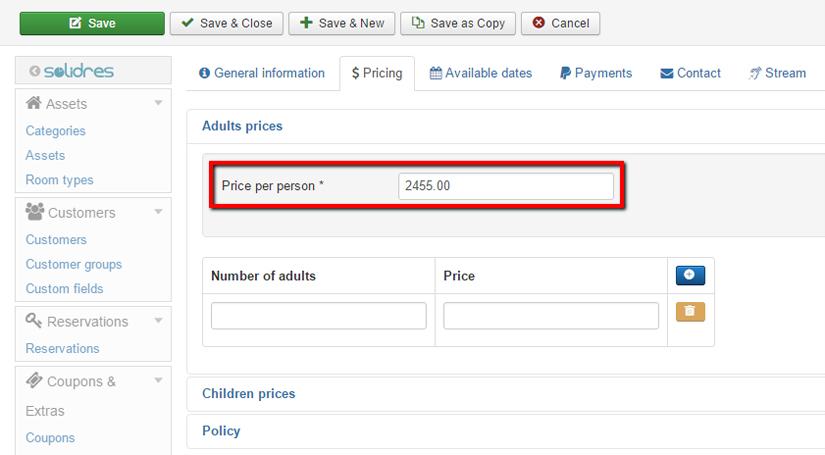This screenshot has height=455, width=825.
Task: Open the Categories link in sidebar
Action: [x=55, y=130]
